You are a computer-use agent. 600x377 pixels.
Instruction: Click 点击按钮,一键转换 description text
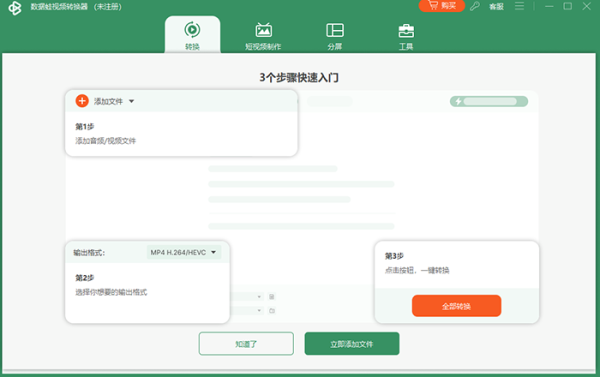click(417, 270)
